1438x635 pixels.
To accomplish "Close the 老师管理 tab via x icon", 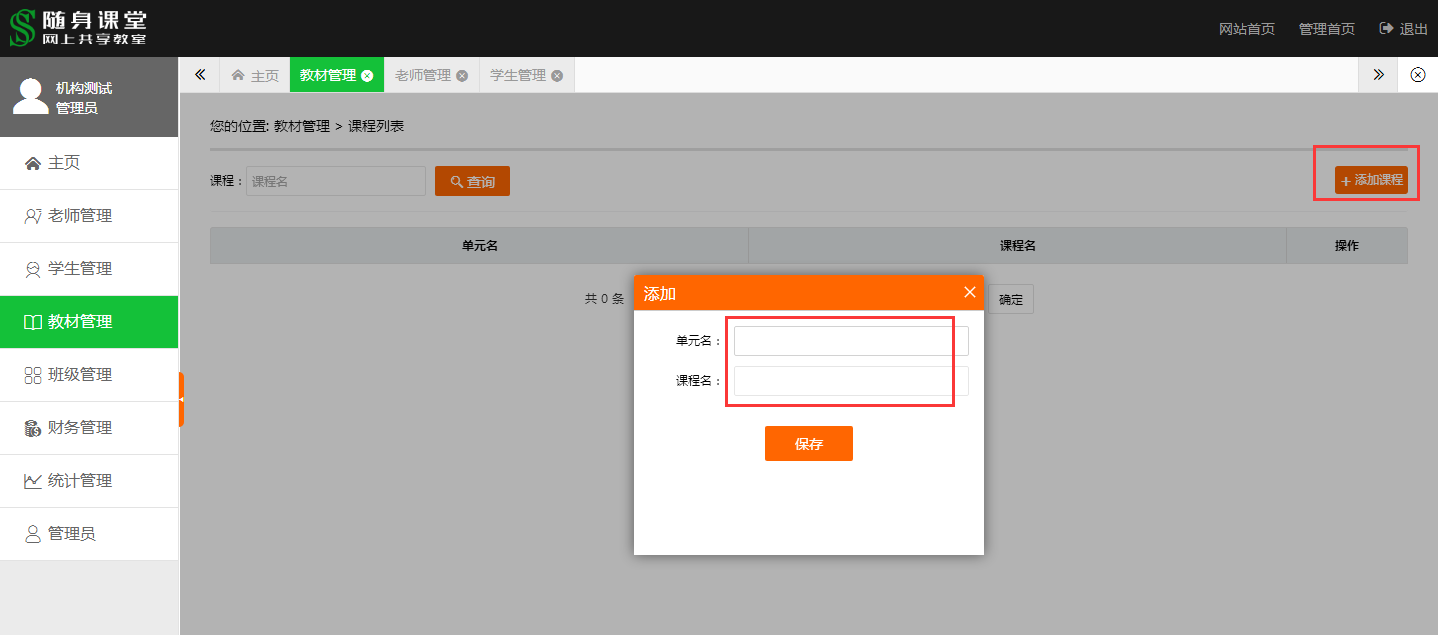I will coord(462,76).
